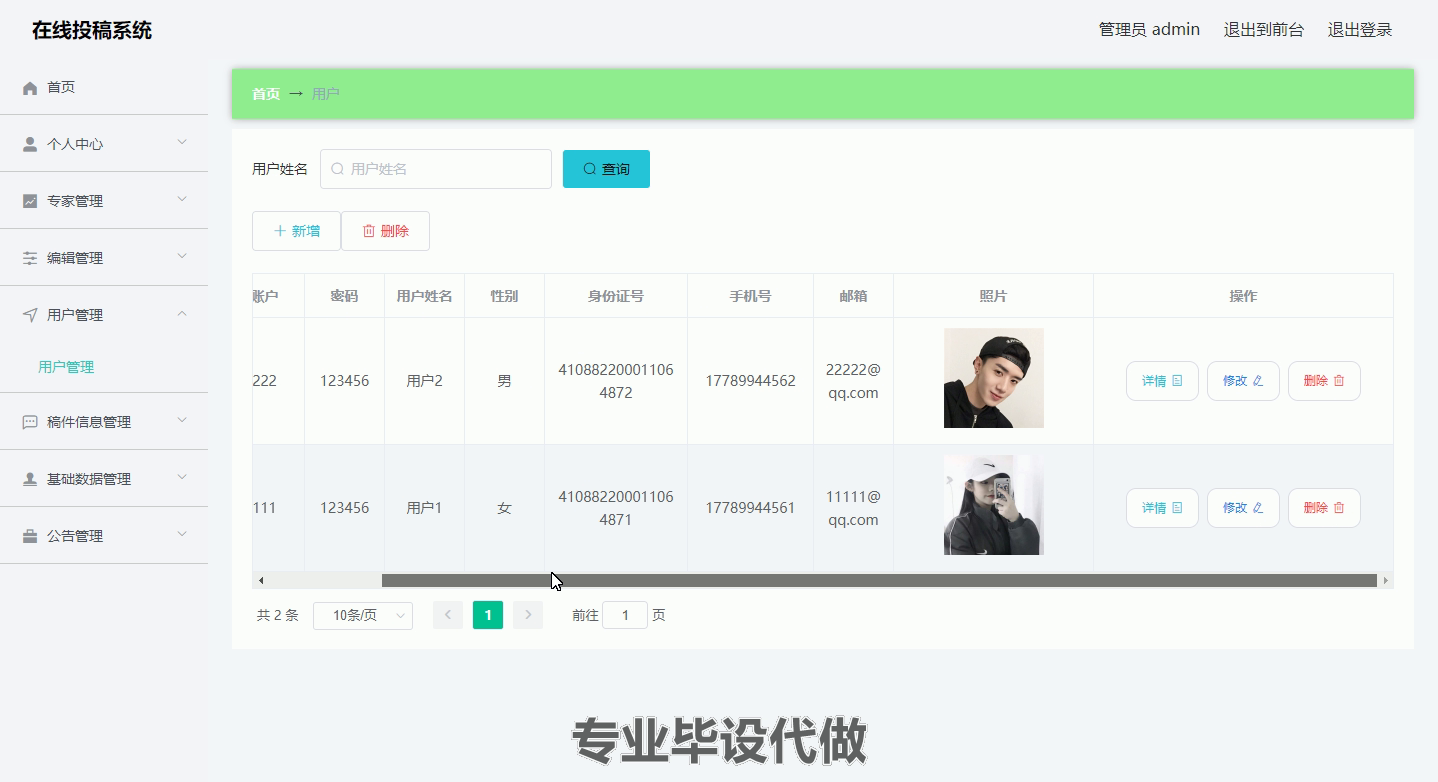Click 详情 for 用户1

1162,508
